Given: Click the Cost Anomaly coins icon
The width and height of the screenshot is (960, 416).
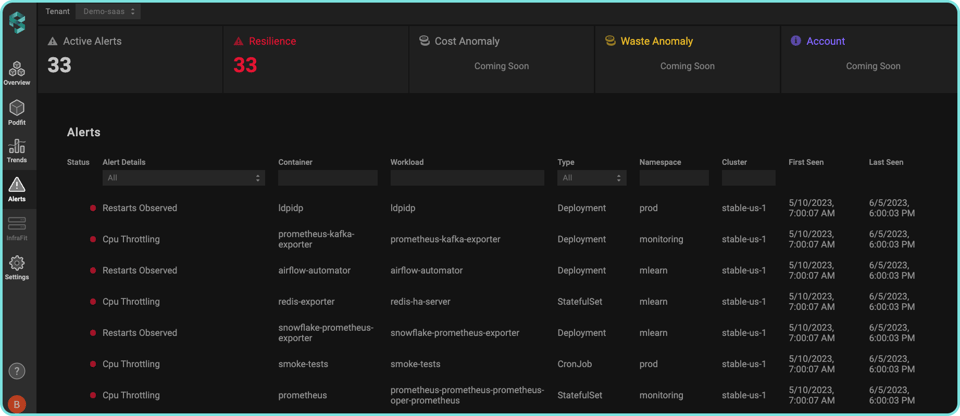Looking at the screenshot, I should coord(424,41).
